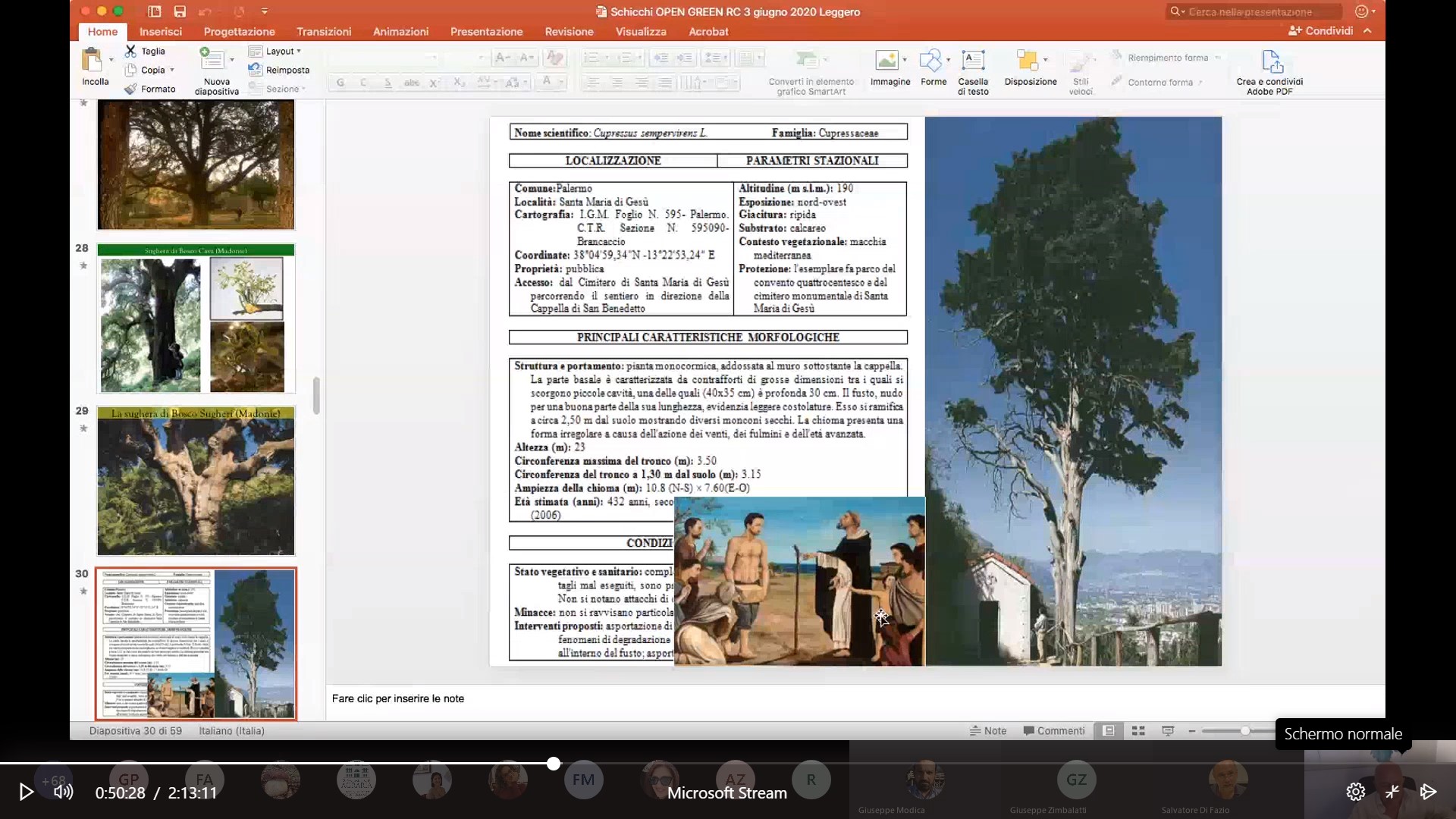This screenshot has height=819, width=1456.
Task: Open the Animazioni ribbon tab
Action: click(x=400, y=31)
